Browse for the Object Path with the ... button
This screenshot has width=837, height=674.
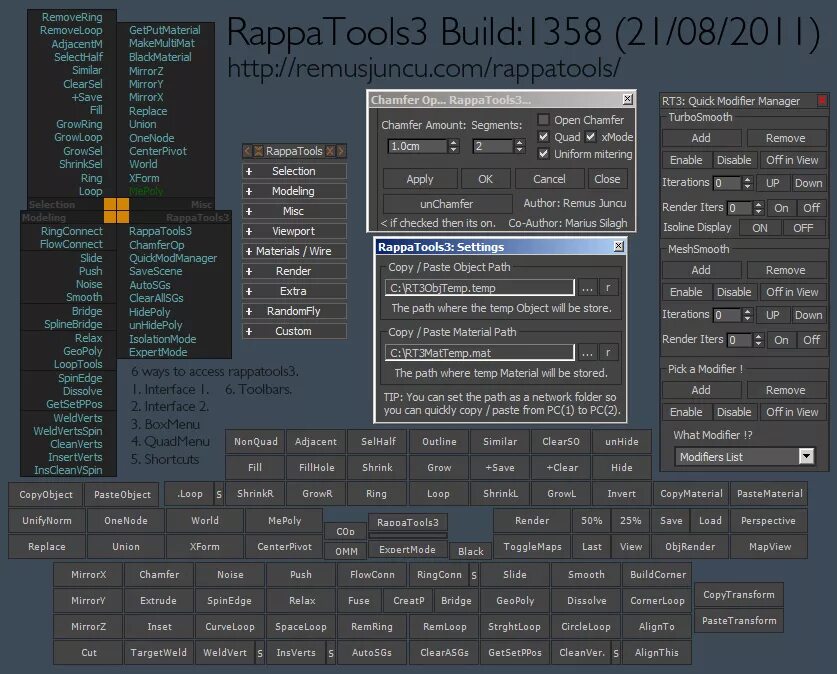click(587, 288)
